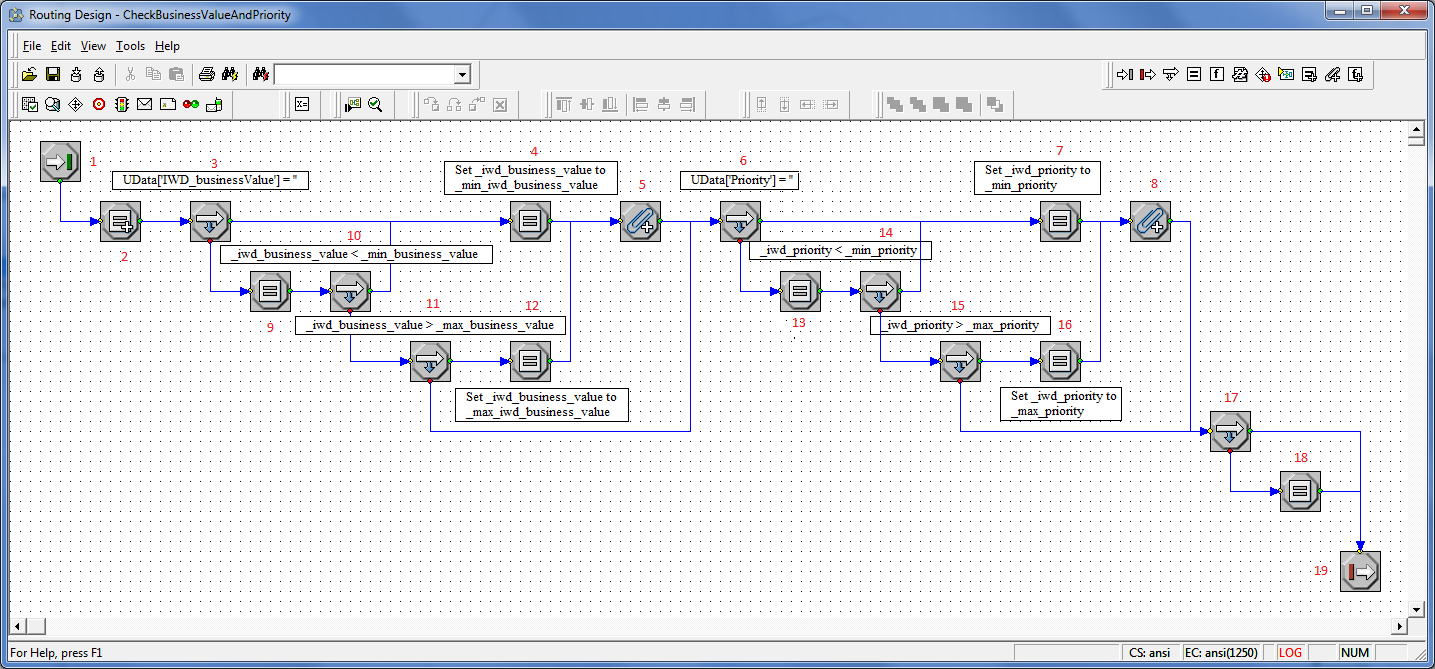1435x669 pixels.
Task: Click the horizontal scrollbar left arrow
Action: click(18, 626)
